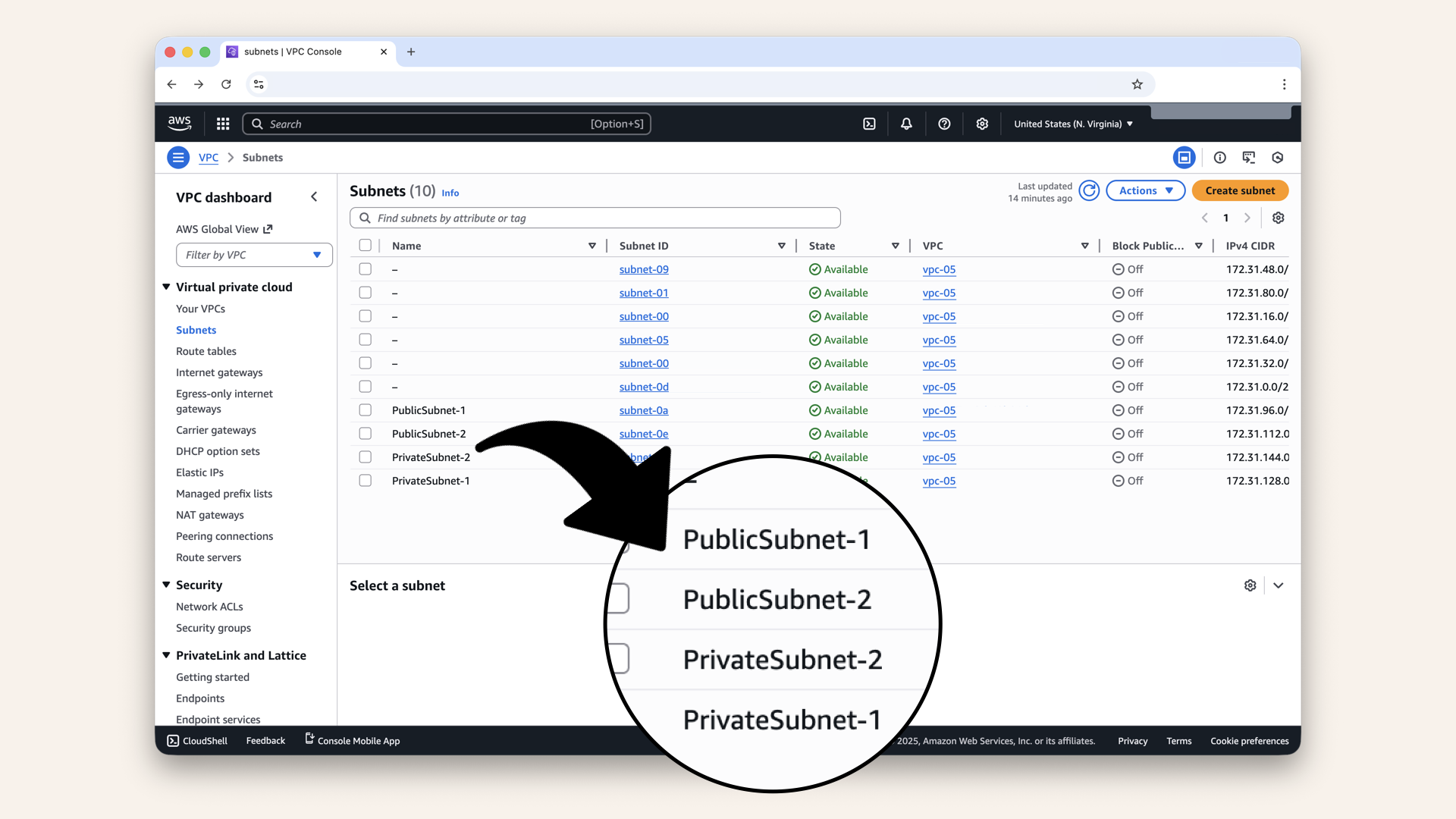Open the Filter by VPC dropdown
This screenshot has width=1456, height=819.
[253, 255]
